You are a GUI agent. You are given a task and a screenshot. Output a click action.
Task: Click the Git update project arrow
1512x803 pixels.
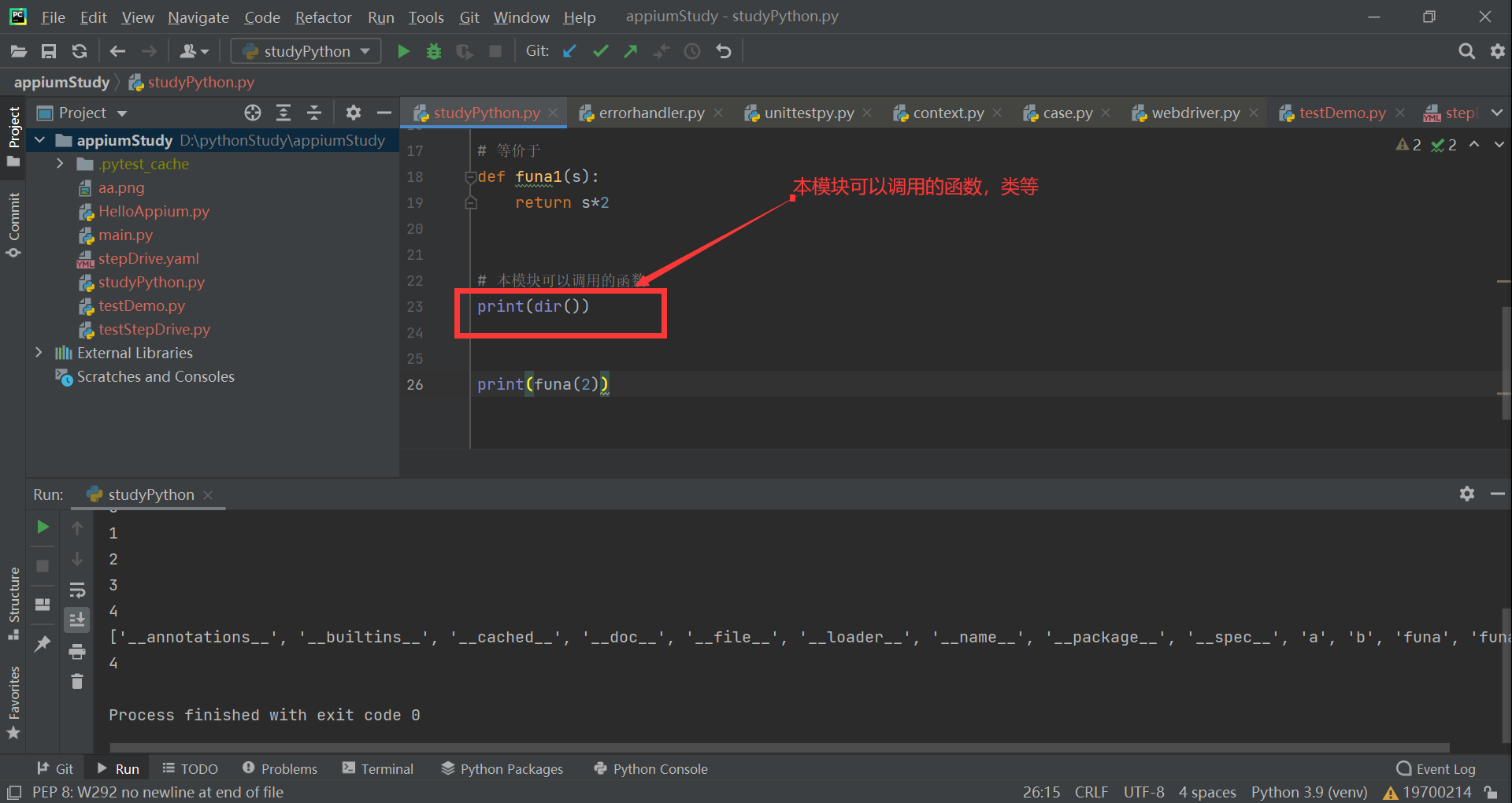[x=569, y=51]
